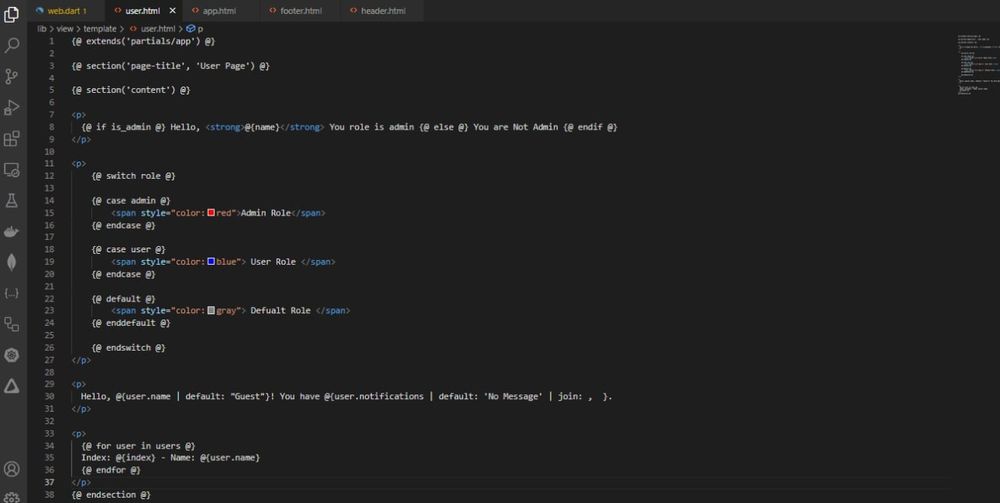The width and height of the screenshot is (1000, 503).
Task: Open Remote Explorer icon in activity bar
Action: click(x=11, y=170)
